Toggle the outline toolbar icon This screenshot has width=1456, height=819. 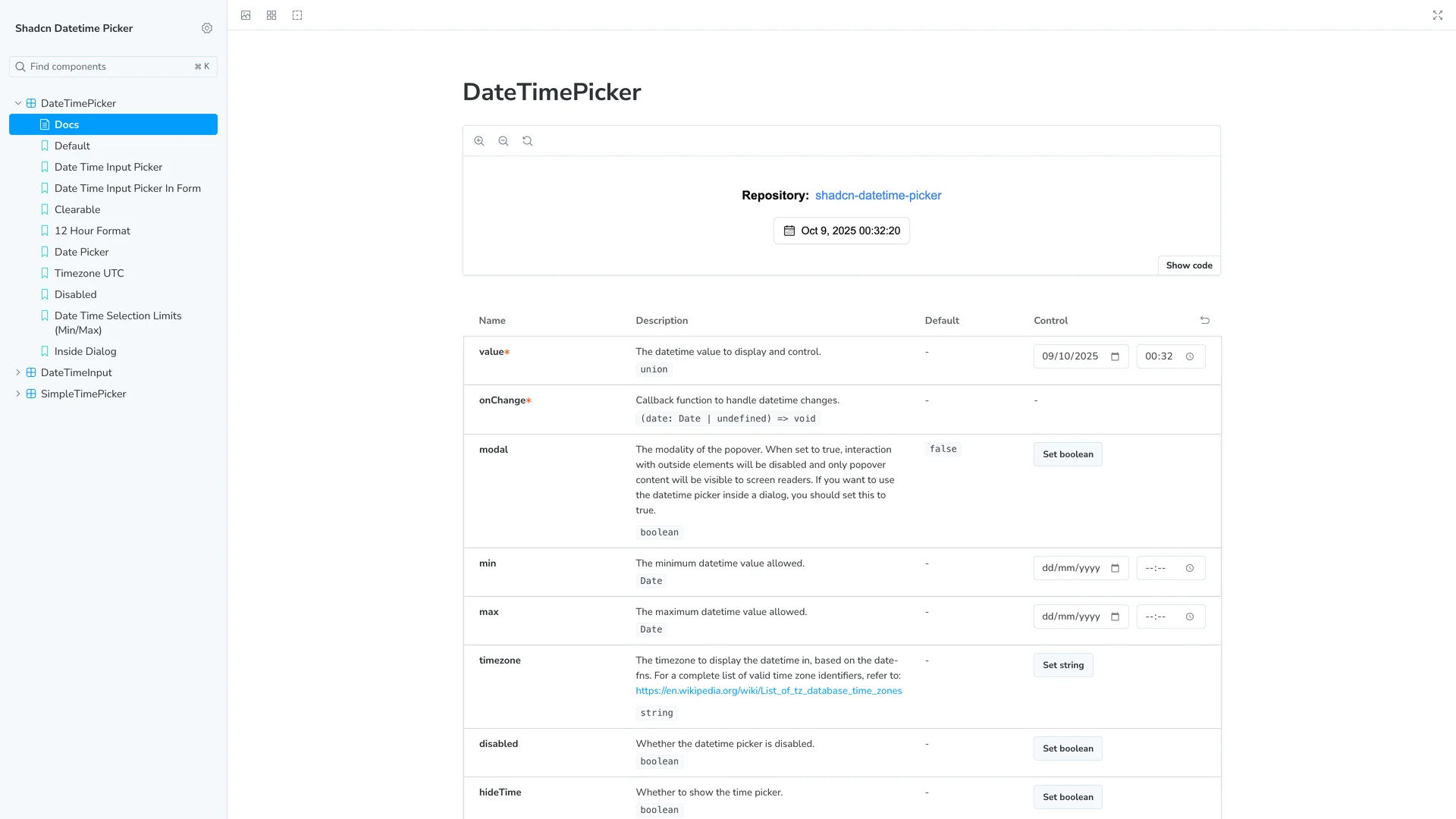click(297, 15)
